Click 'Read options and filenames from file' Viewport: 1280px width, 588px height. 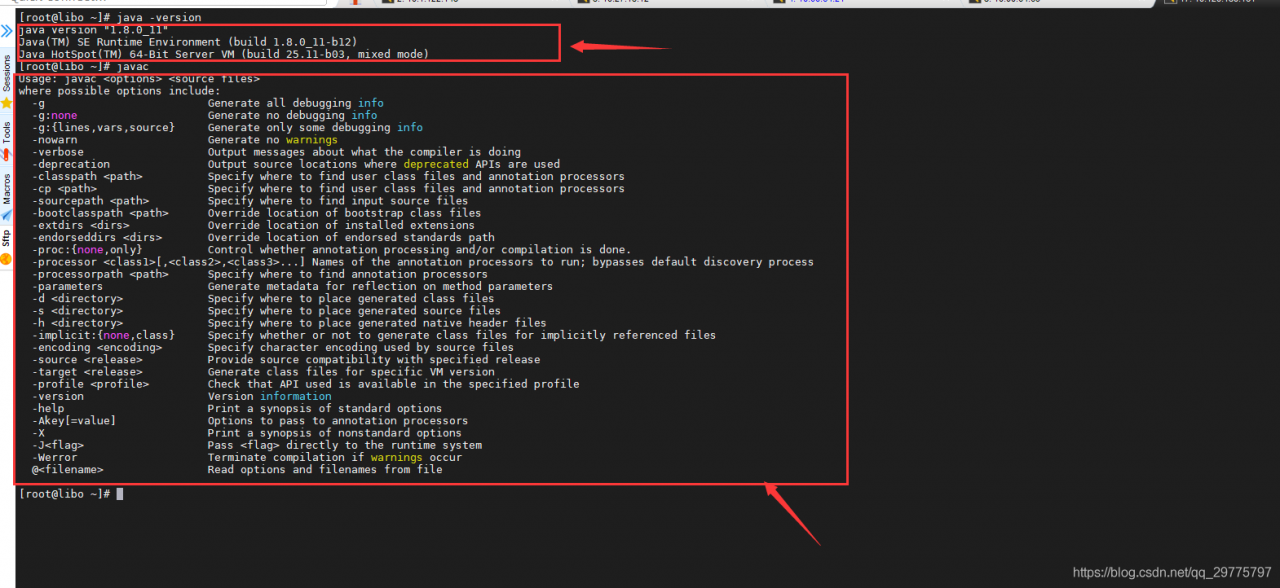point(325,469)
